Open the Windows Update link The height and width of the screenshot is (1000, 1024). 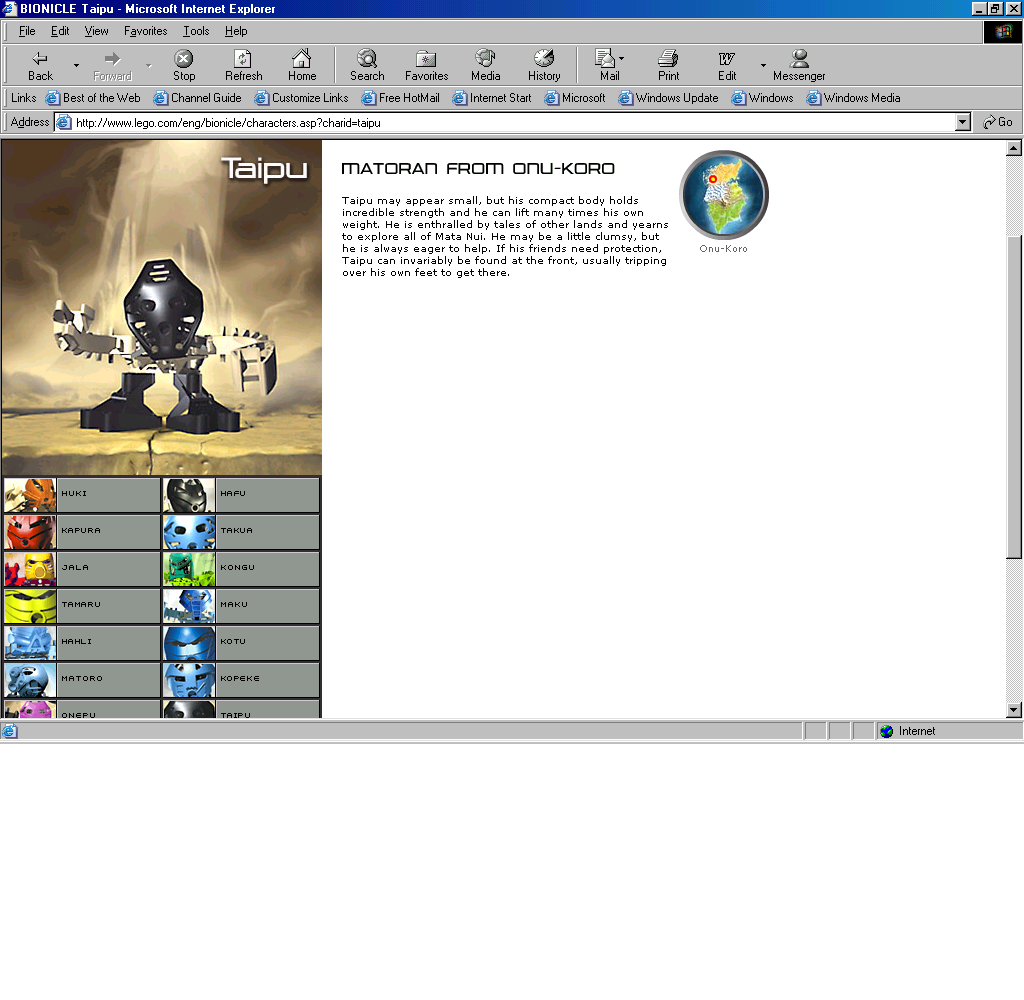click(x=668, y=98)
